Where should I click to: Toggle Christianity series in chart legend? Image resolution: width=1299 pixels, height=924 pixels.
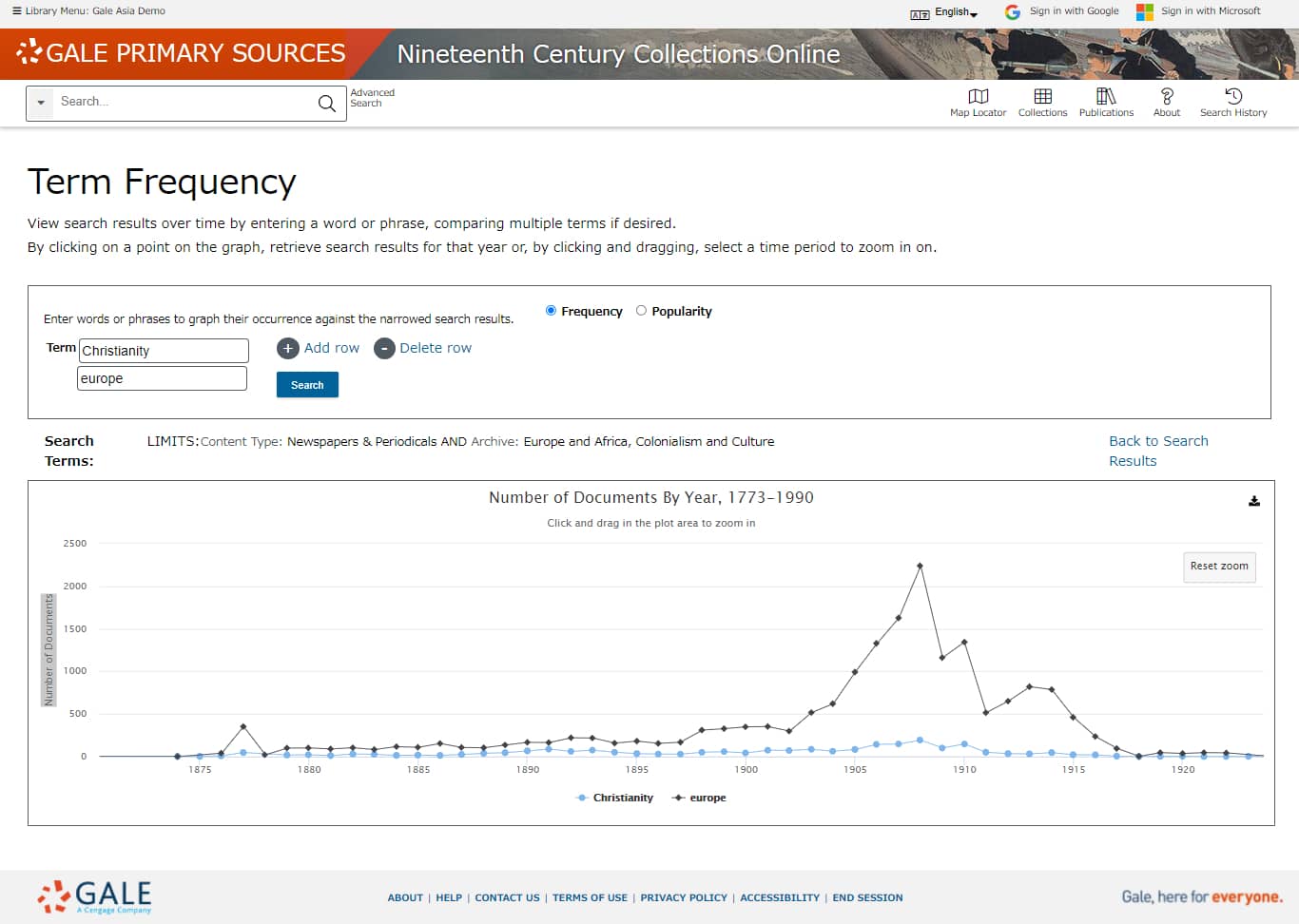tap(614, 798)
